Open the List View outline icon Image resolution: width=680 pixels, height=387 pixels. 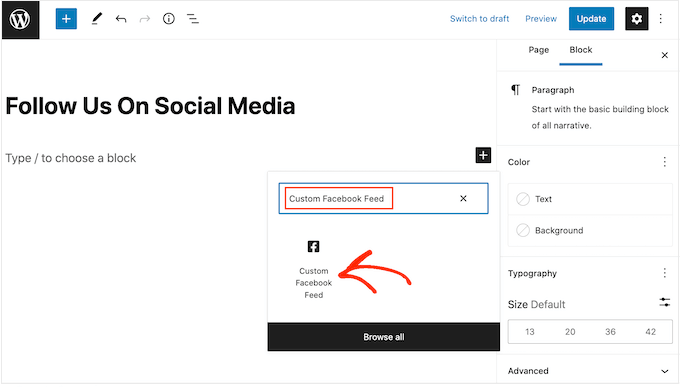pyautogui.click(x=193, y=19)
